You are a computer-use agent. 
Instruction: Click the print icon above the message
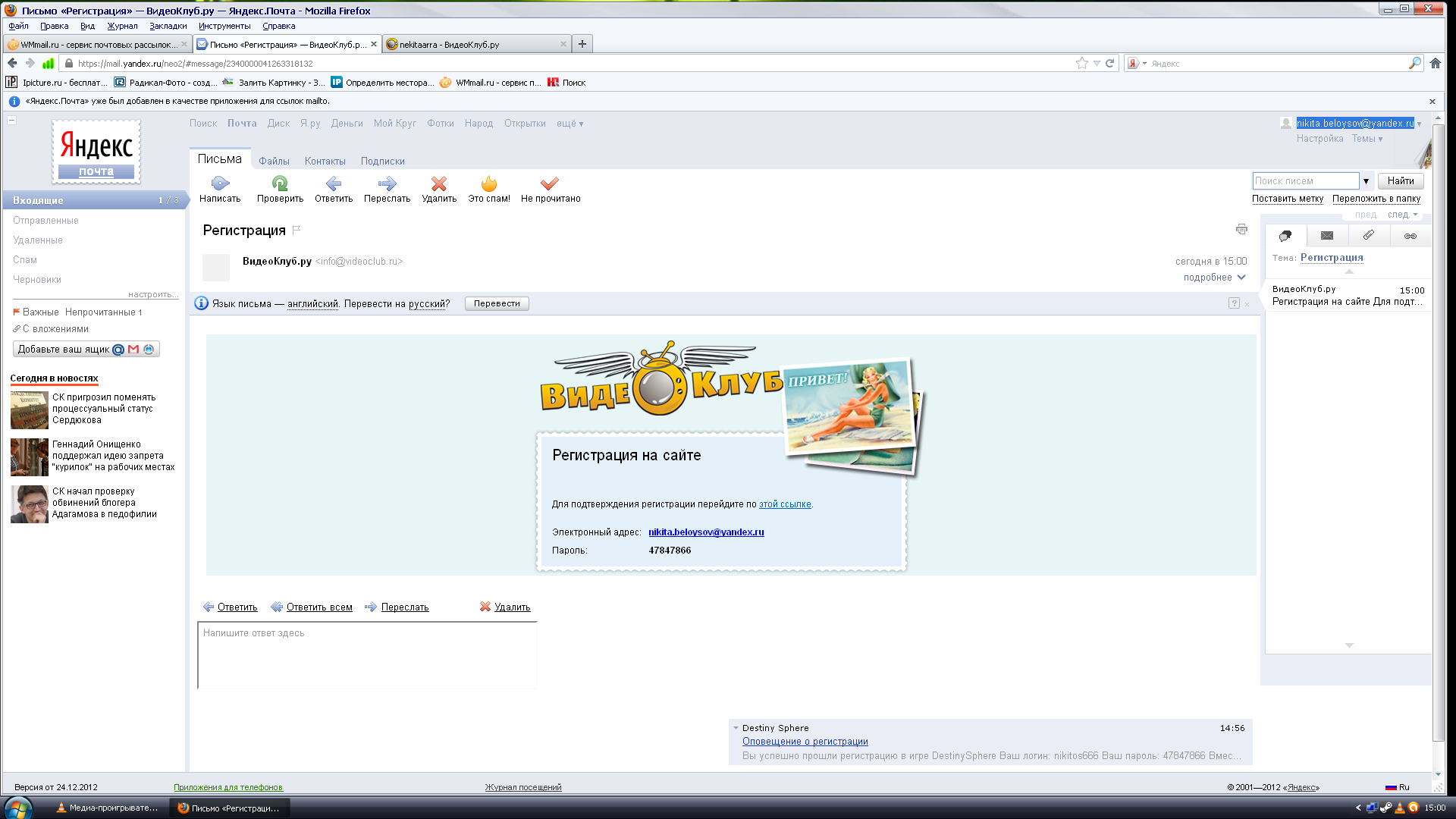click(x=1241, y=229)
